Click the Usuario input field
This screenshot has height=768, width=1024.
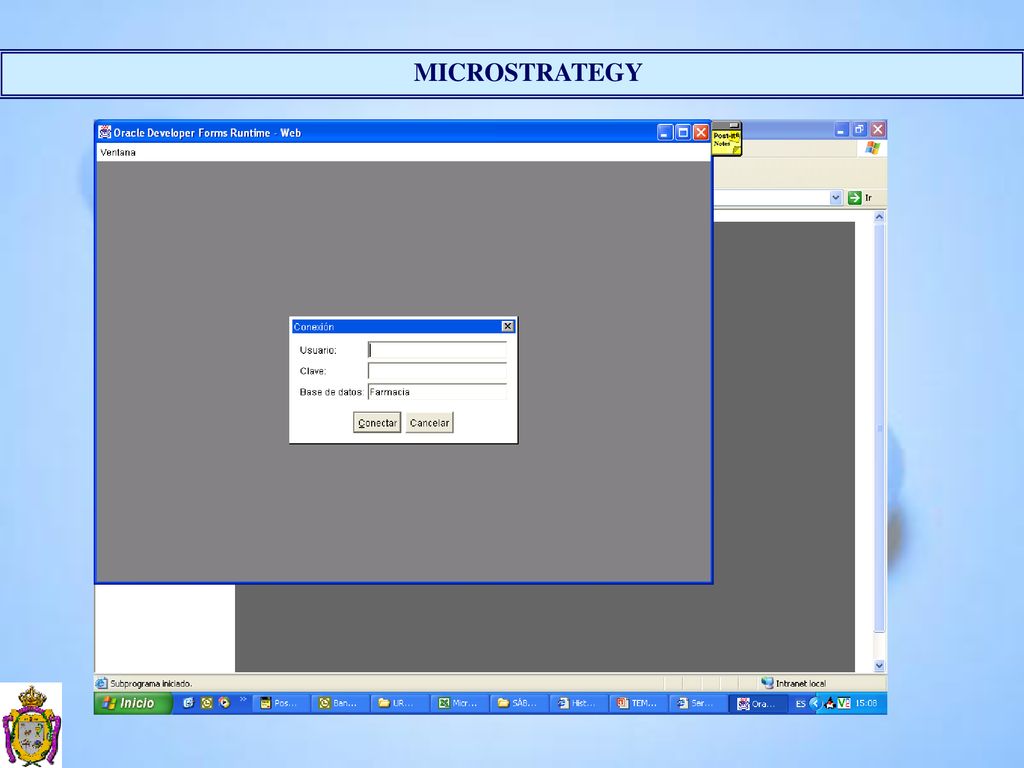(x=438, y=350)
